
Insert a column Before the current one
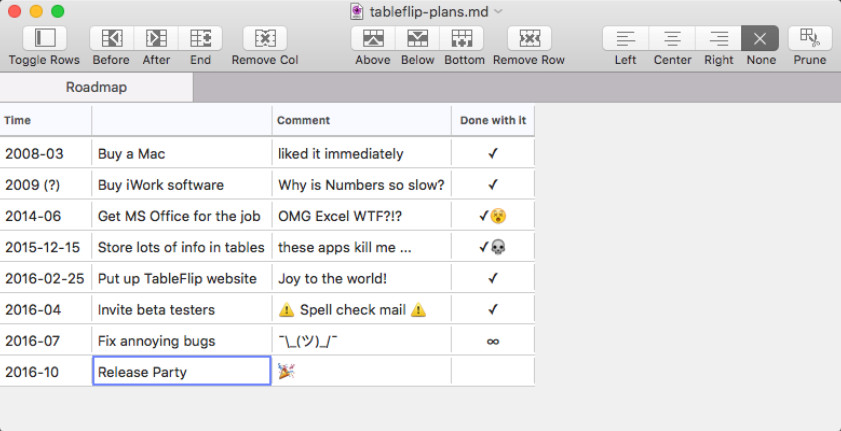(112, 38)
